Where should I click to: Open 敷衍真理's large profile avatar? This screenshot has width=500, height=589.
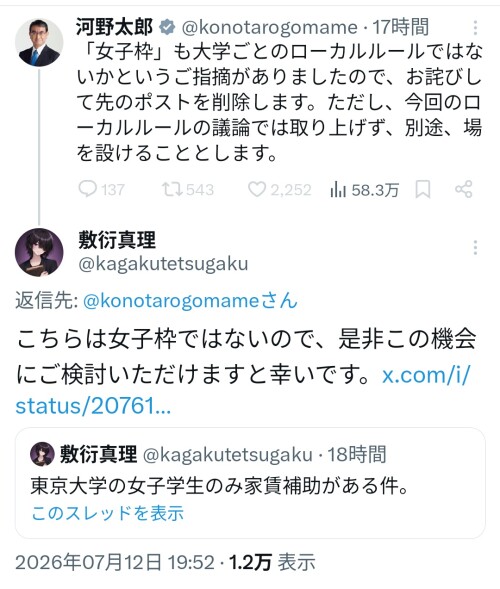[39, 252]
